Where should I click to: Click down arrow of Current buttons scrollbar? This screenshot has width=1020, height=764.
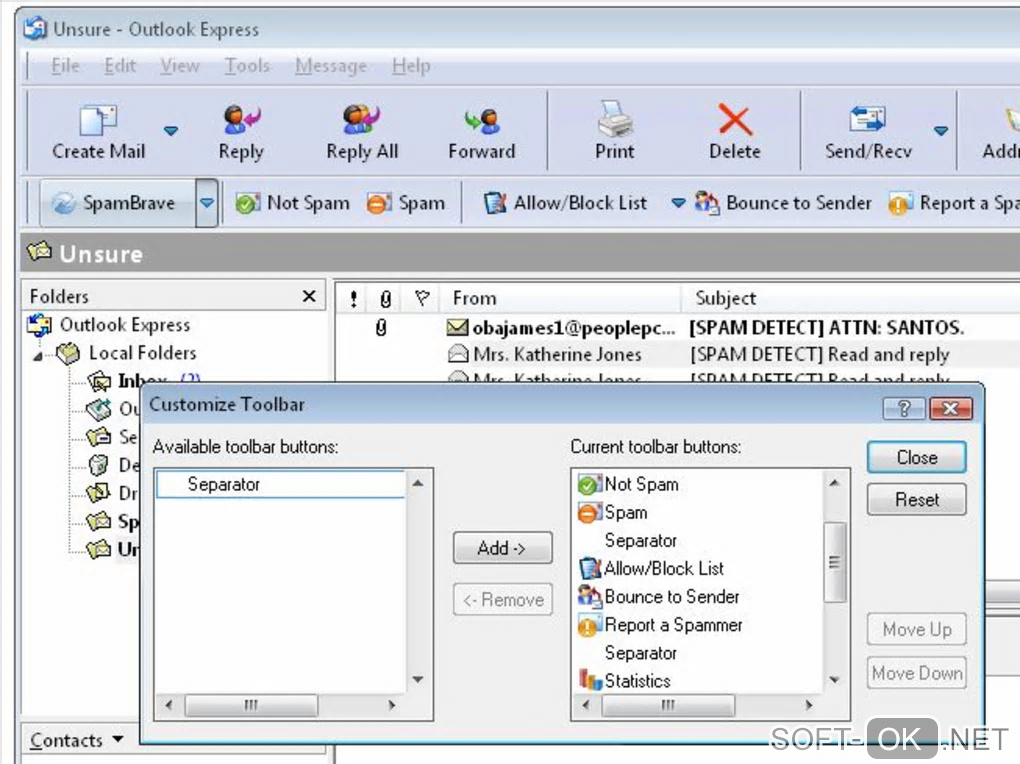pyautogui.click(x=835, y=679)
